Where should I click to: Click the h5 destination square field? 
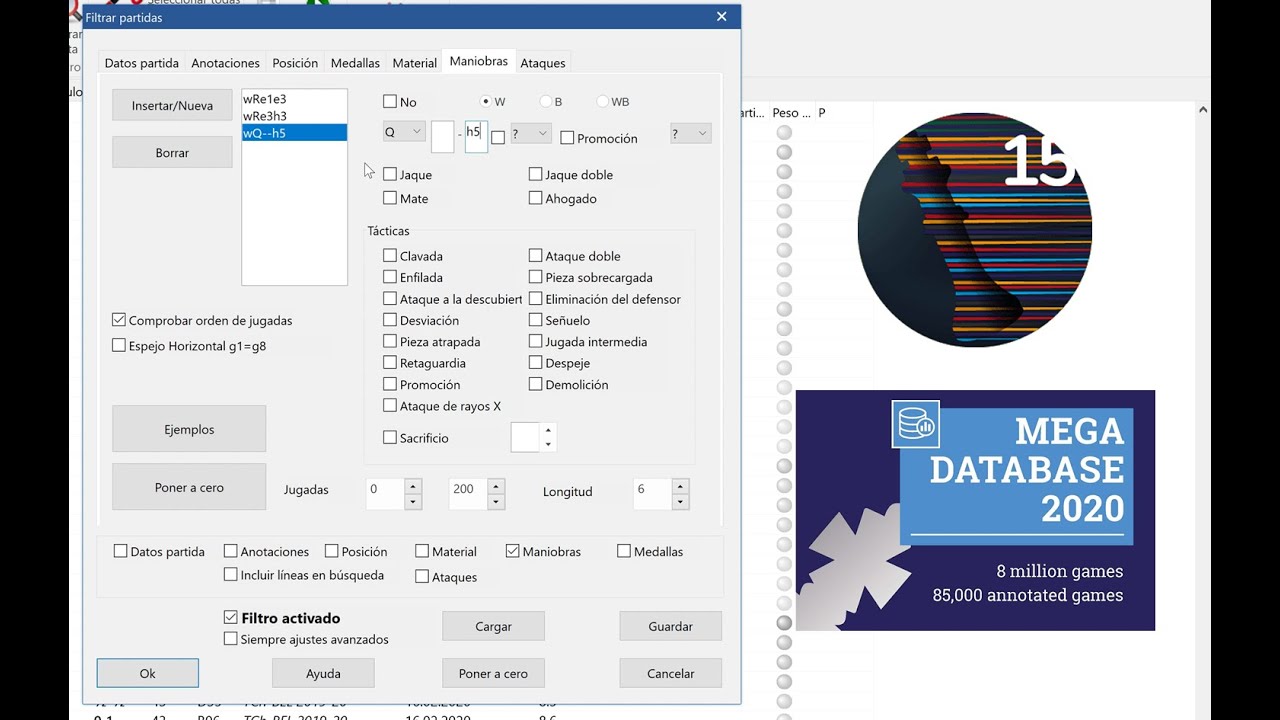476,137
